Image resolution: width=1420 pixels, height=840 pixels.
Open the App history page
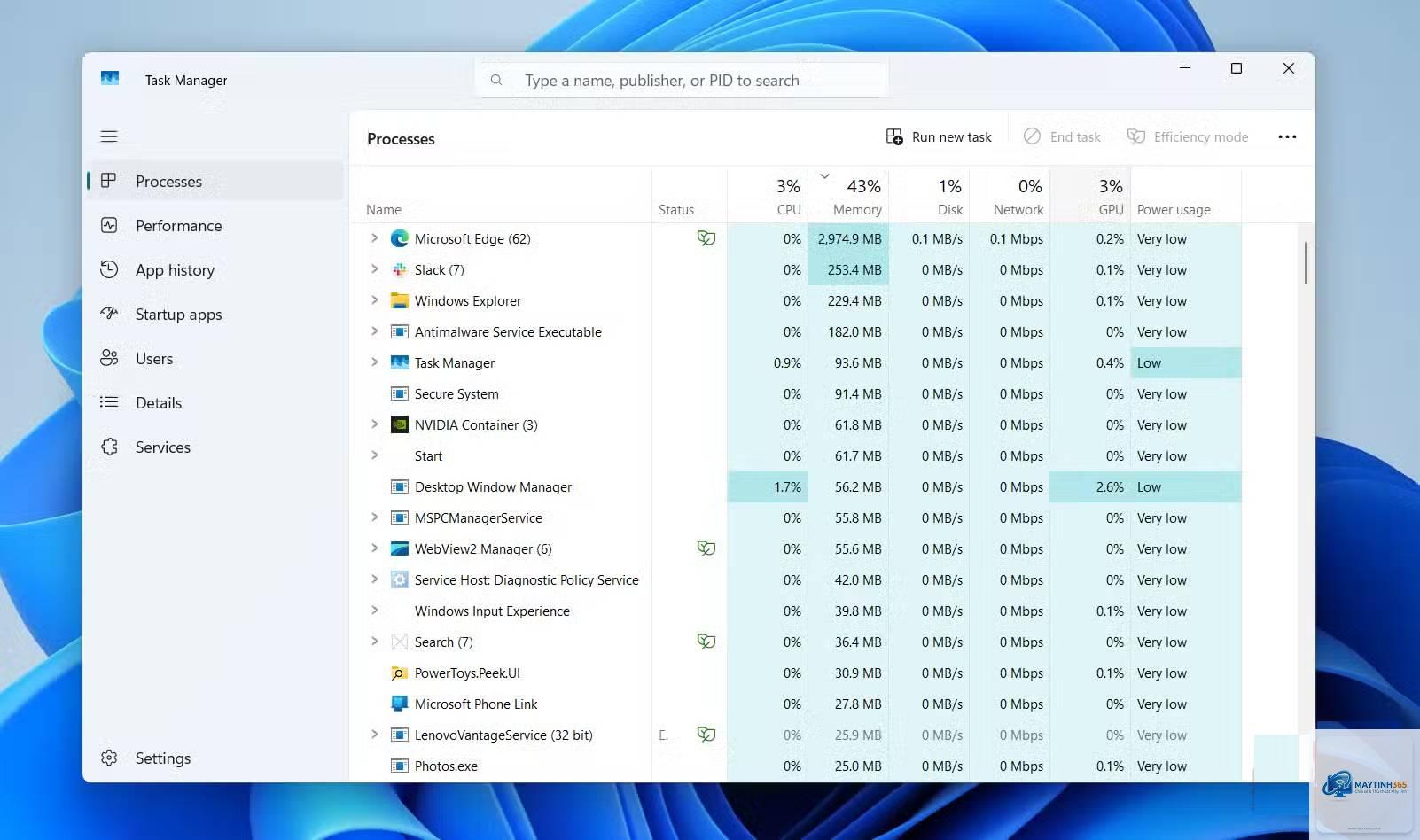(x=215, y=269)
